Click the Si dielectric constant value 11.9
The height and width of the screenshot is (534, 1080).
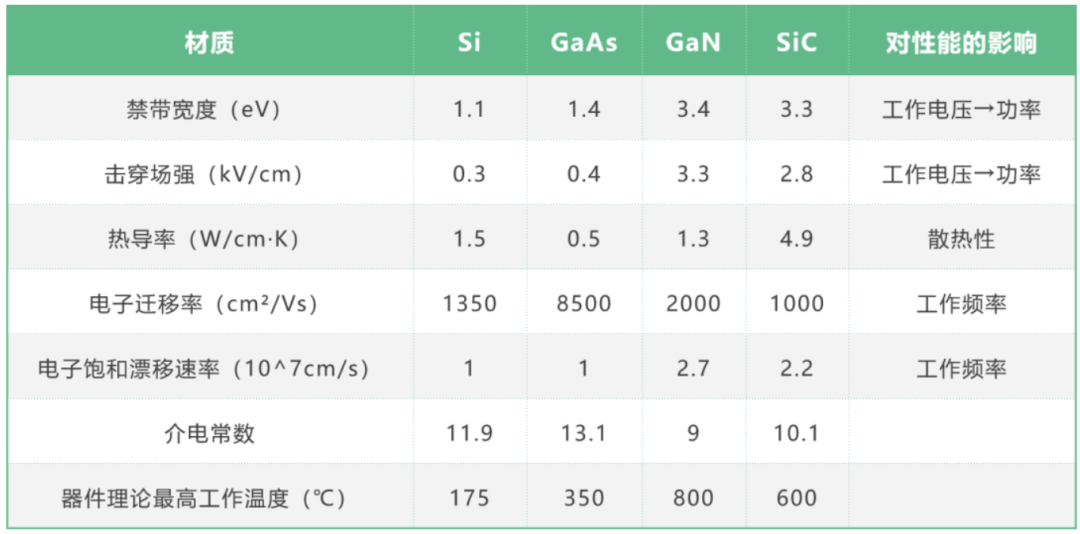coord(469,433)
